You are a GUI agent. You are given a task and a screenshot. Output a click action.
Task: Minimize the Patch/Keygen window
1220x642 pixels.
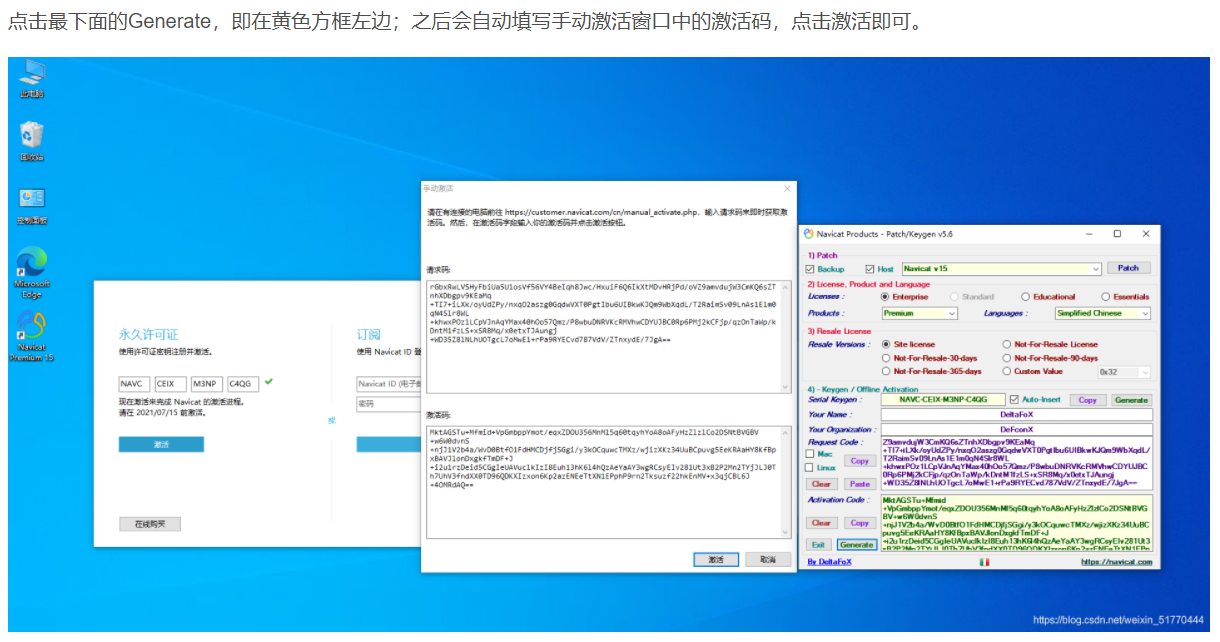1089,233
